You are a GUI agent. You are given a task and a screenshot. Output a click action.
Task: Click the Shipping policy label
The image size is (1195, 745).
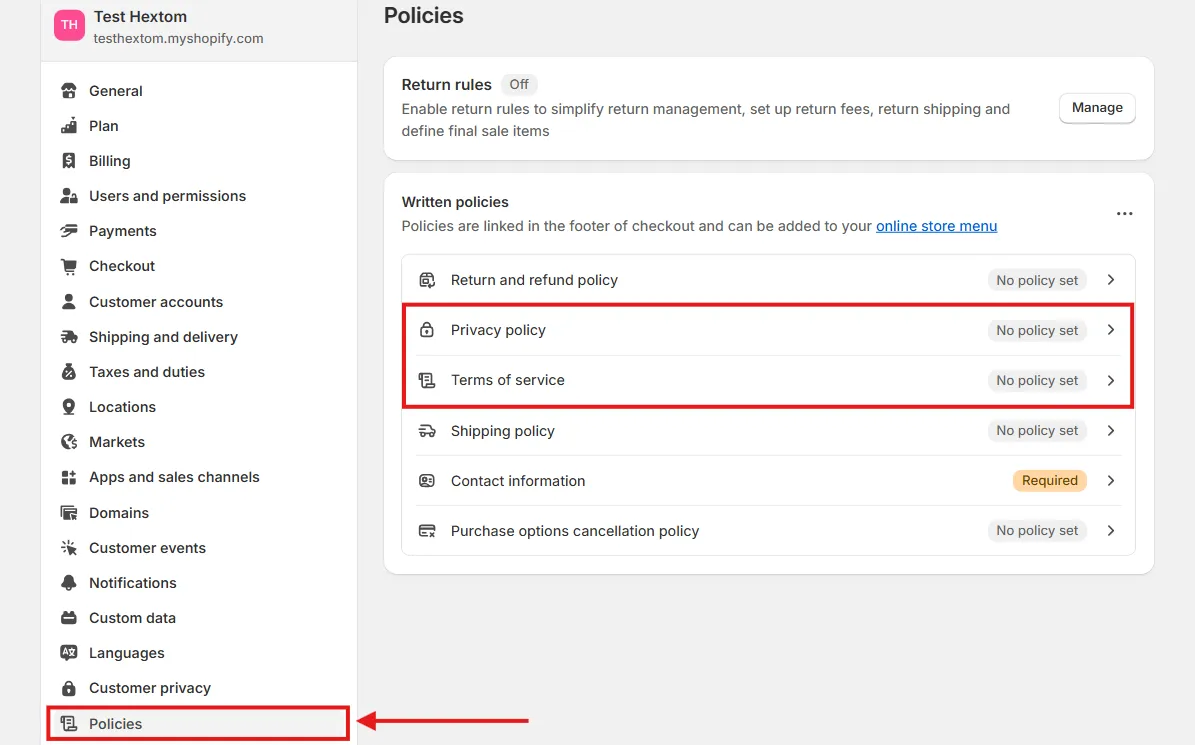(503, 431)
